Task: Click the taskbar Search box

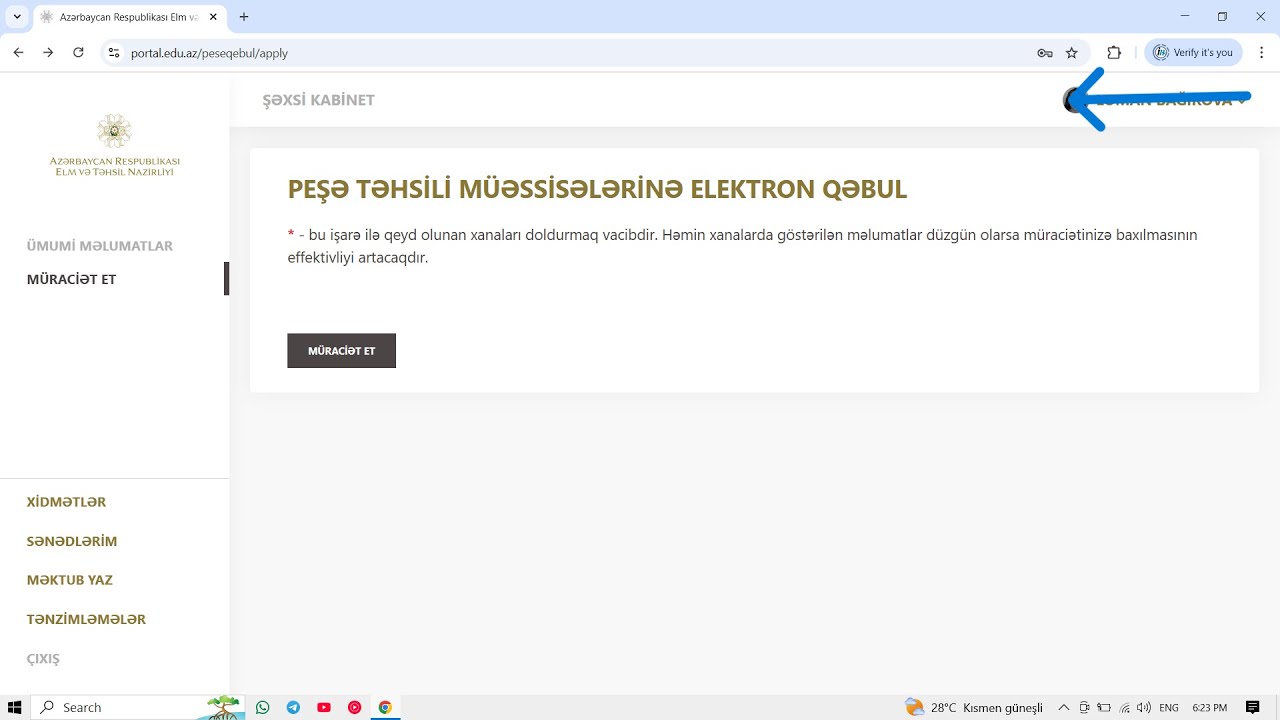Action: (x=139, y=707)
